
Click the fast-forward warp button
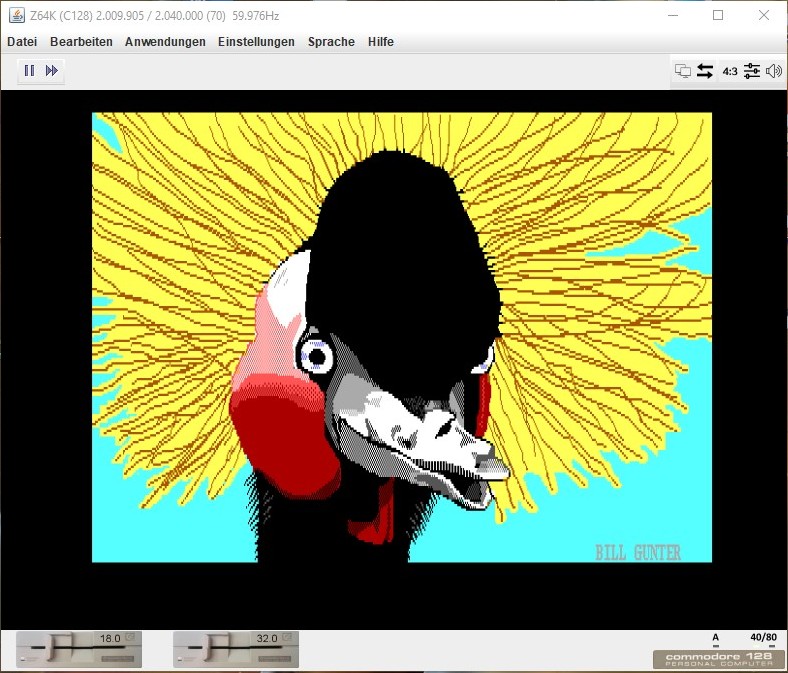(x=52, y=70)
